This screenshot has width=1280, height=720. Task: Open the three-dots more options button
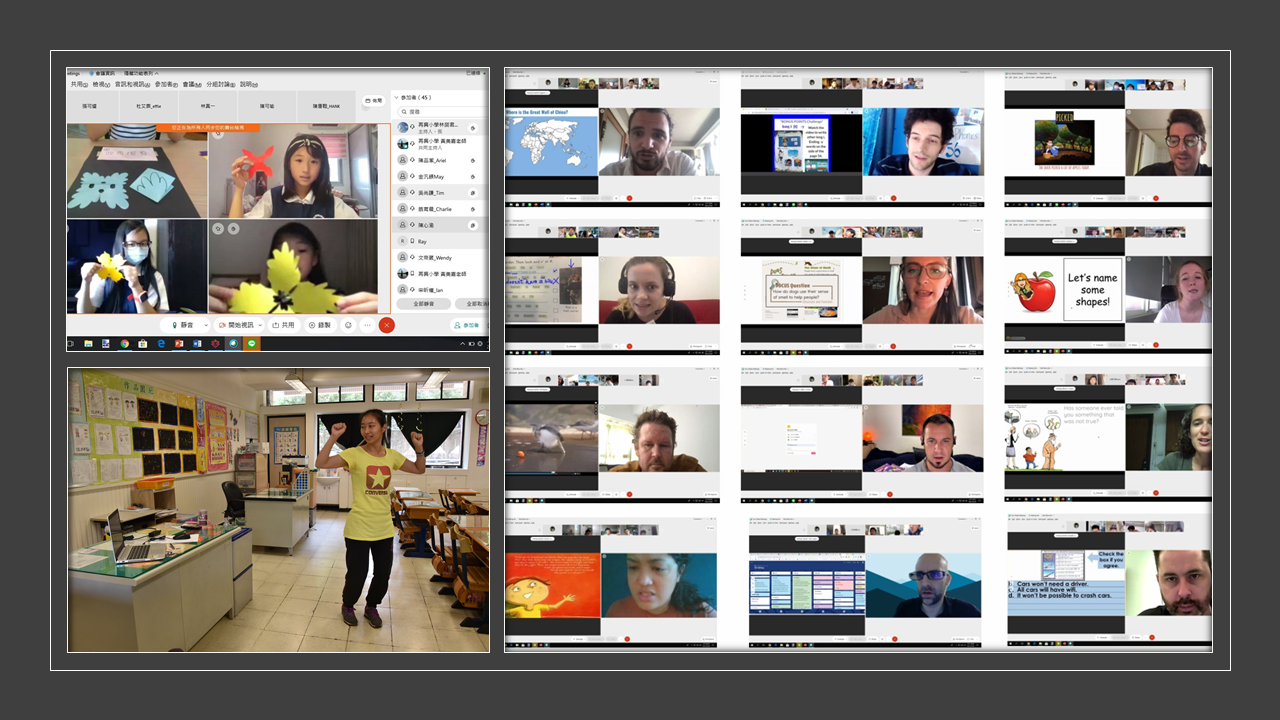(x=367, y=325)
